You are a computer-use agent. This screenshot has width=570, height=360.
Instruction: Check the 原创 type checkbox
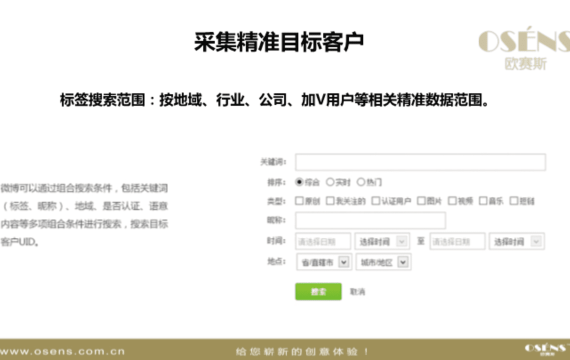tap(299, 201)
